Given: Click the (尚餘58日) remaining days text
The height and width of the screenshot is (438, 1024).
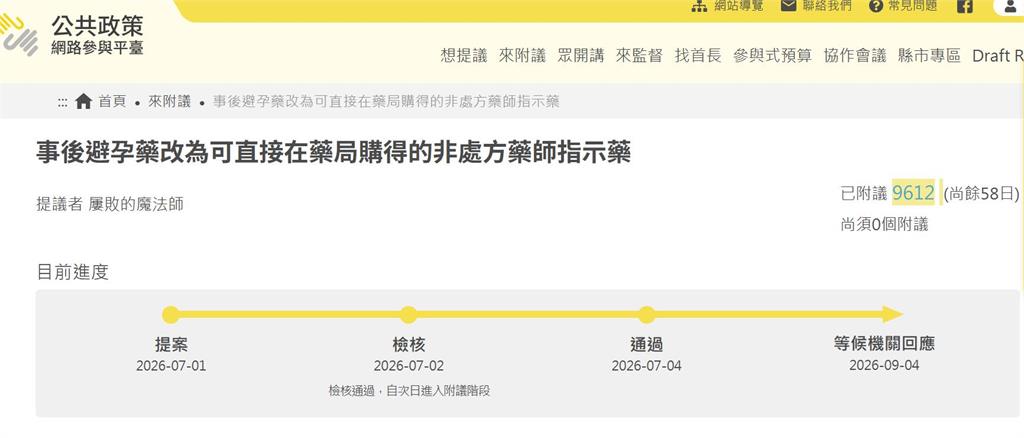Looking at the screenshot, I should (x=981, y=194).
